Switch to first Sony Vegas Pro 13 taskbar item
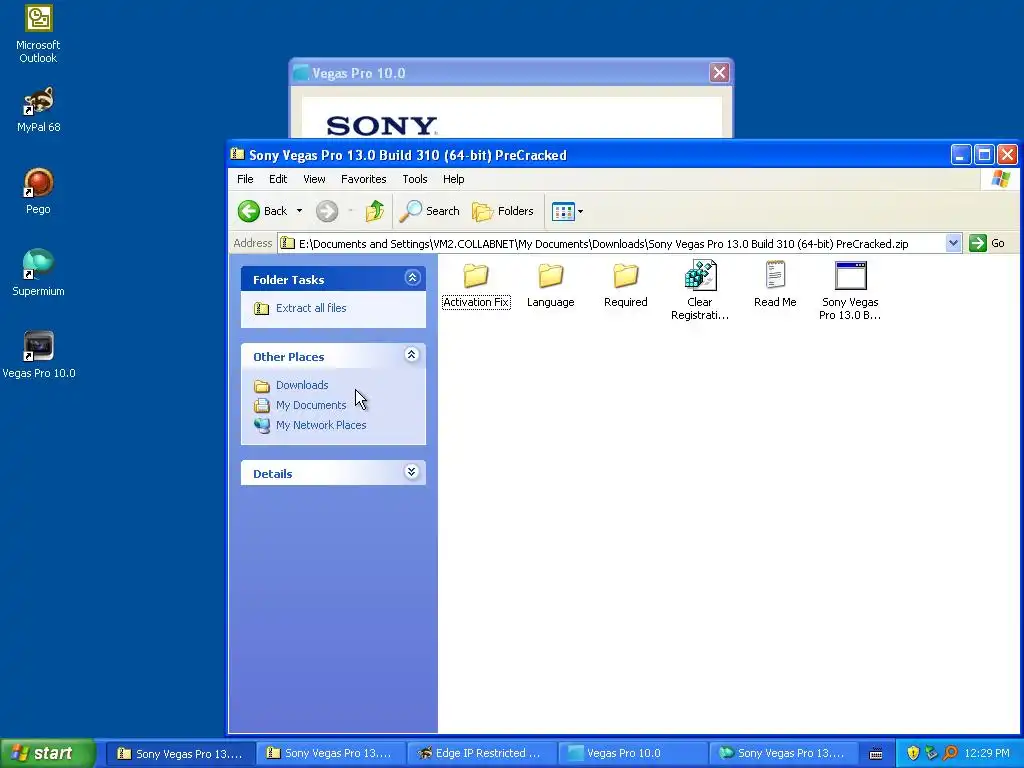The width and height of the screenshot is (1024, 768). [180, 754]
